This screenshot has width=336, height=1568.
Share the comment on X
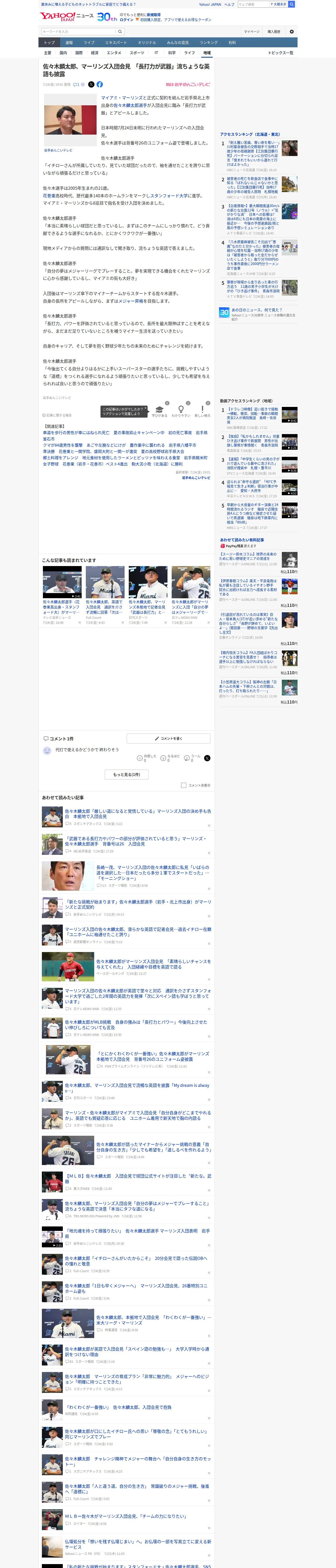(x=207, y=758)
